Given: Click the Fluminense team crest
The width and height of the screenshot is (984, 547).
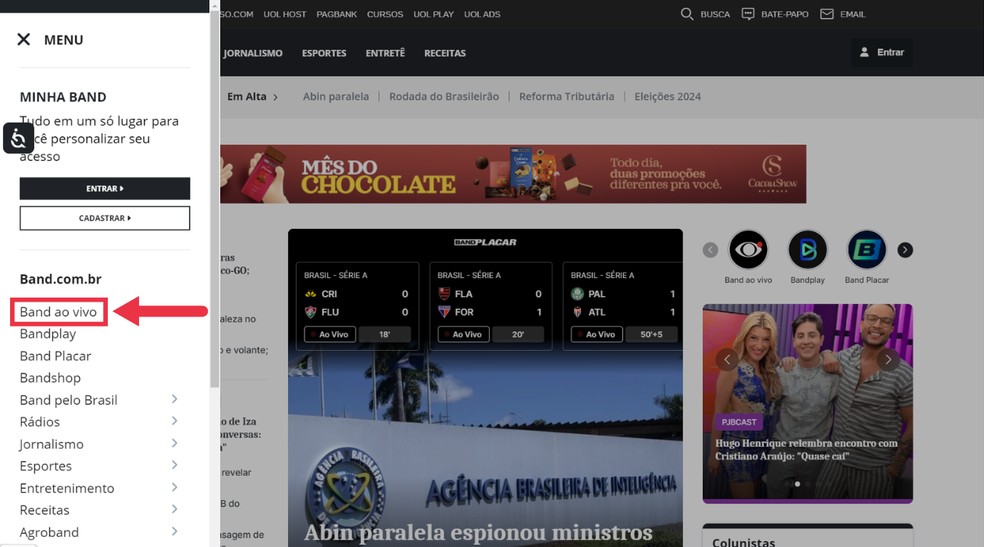Looking at the screenshot, I should click(x=311, y=312).
